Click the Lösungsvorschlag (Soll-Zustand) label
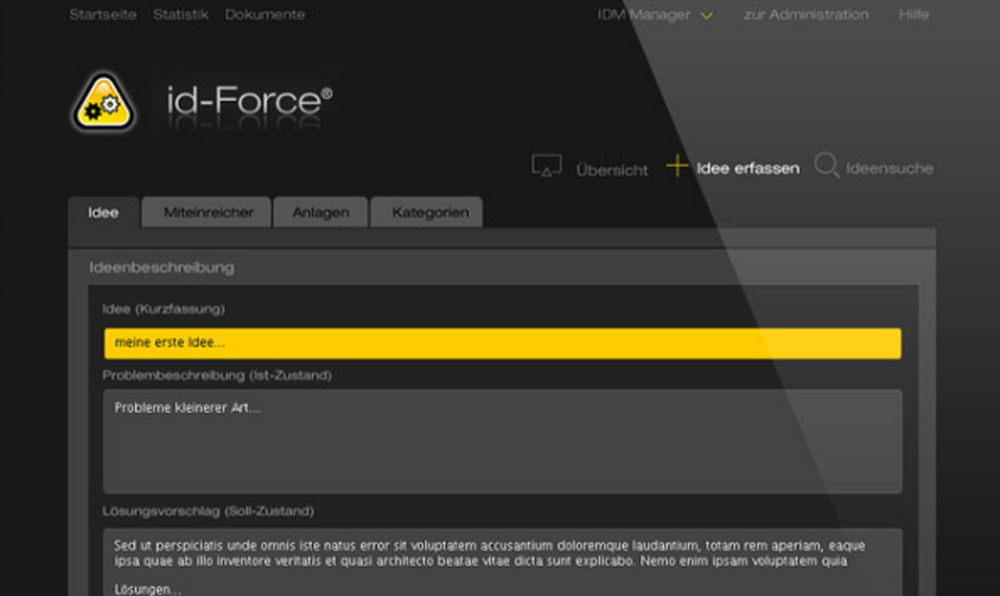Screen dimensions: 1000x596 (208, 511)
